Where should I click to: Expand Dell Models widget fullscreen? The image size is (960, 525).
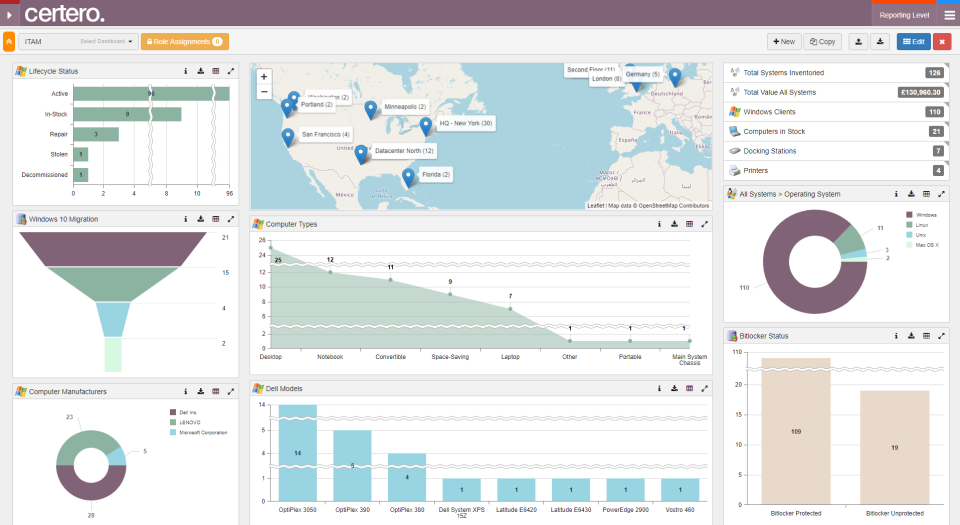pos(705,389)
